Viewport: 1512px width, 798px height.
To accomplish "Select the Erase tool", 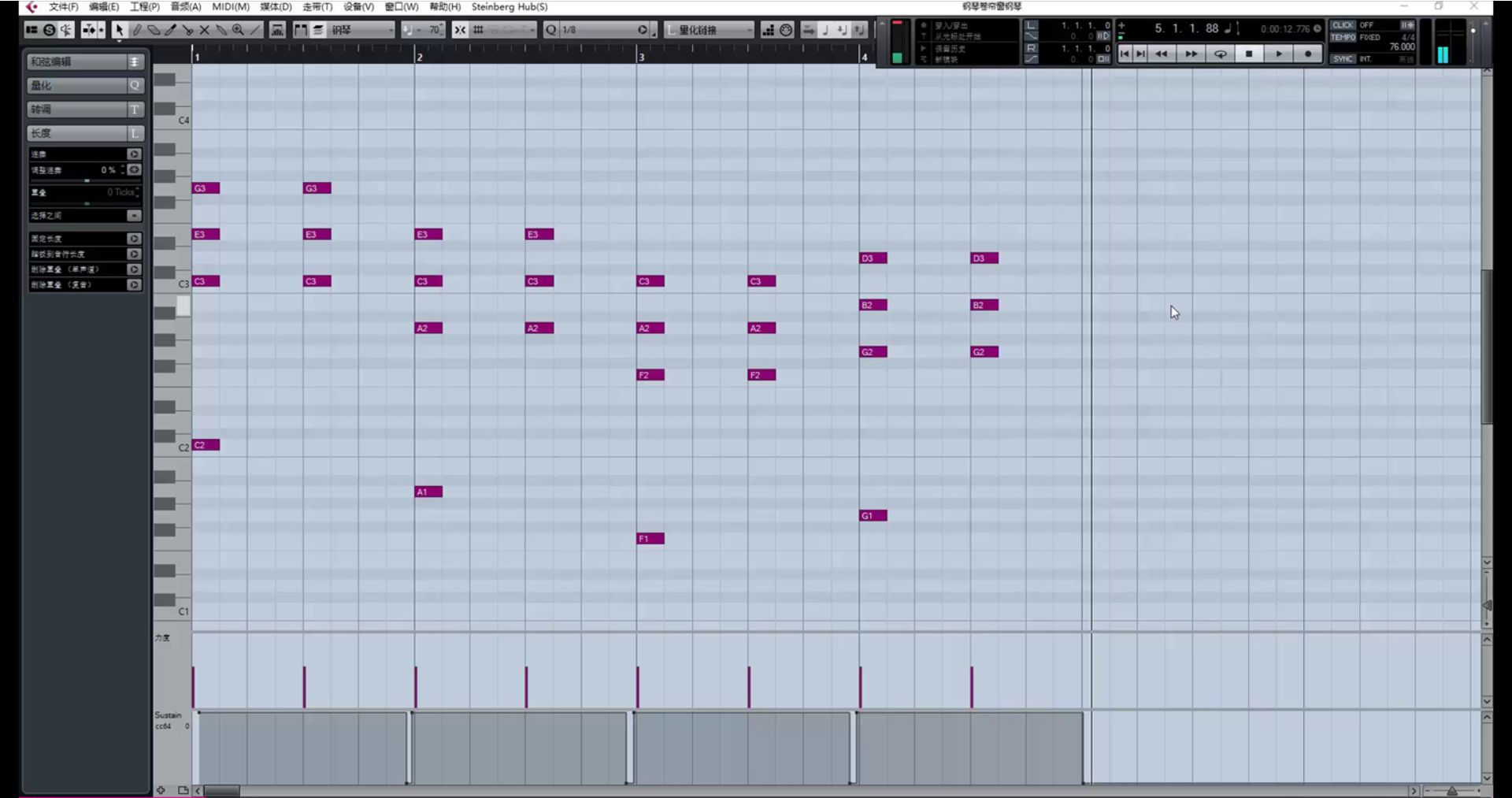I will click(154, 30).
